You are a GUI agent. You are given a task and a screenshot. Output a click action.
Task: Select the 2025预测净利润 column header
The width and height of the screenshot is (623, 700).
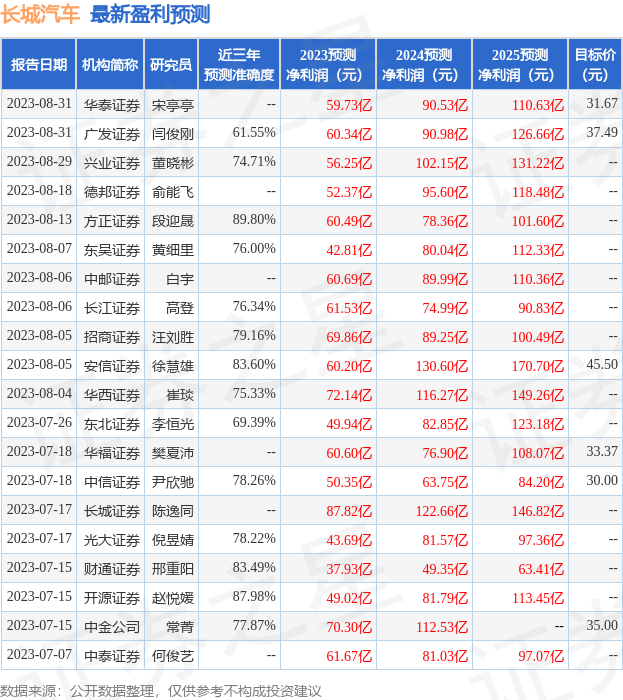[x=520, y=64]
